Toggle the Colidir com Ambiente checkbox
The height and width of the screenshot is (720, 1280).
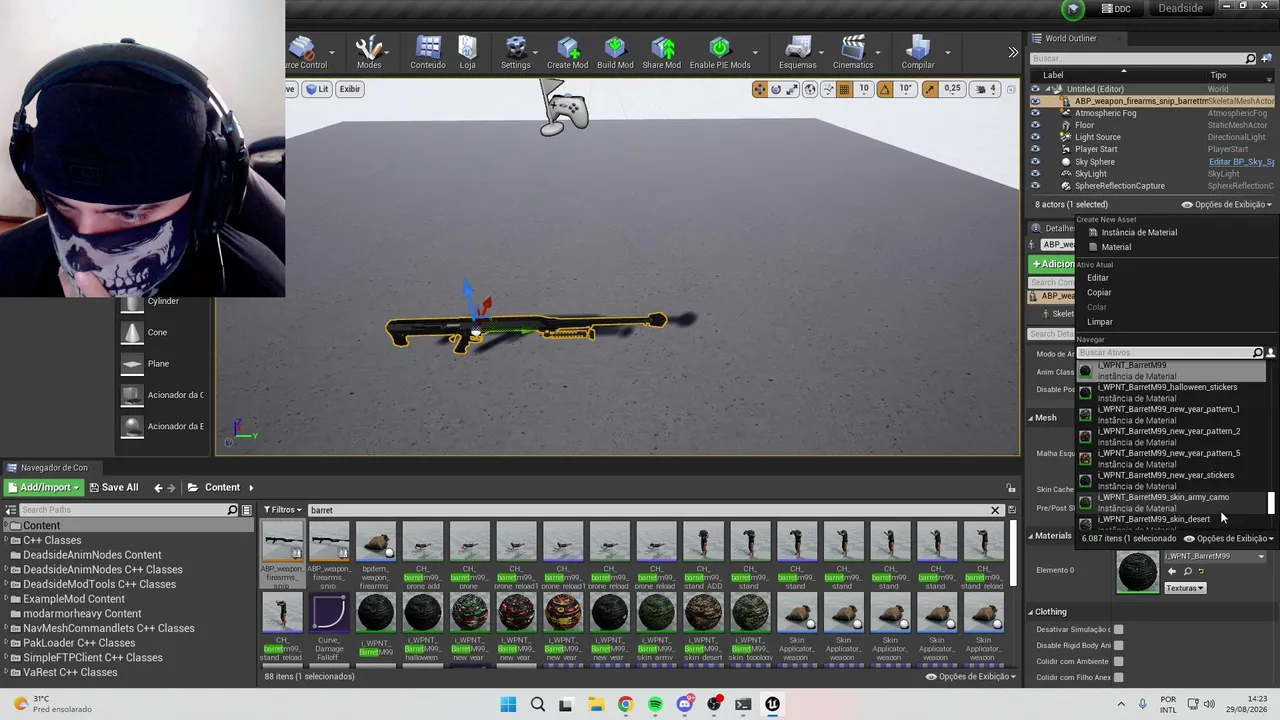[1118, 661]
